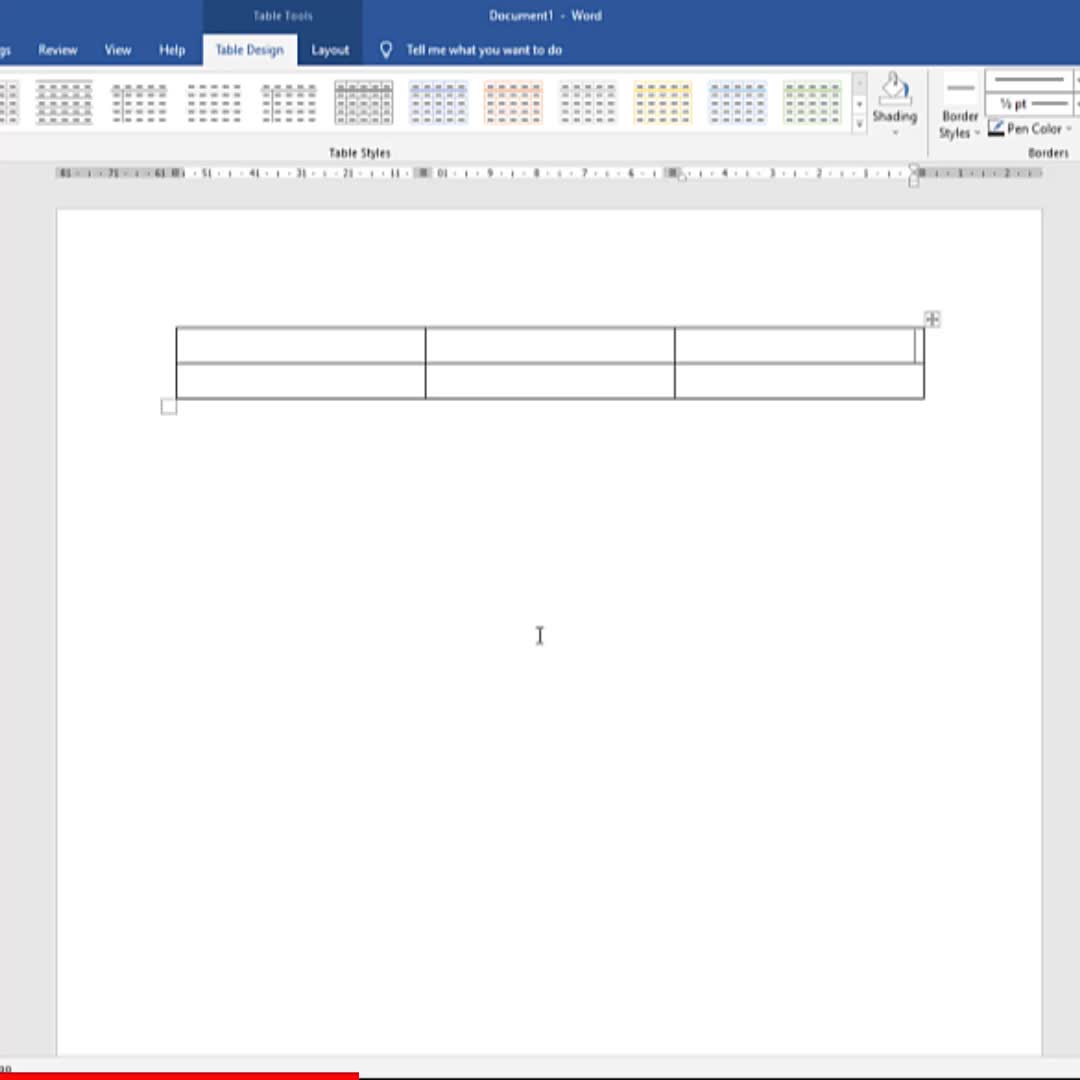Apply the green grid table style
The height and width of the screenshot is (1080, 1080).
click(812, 103)
